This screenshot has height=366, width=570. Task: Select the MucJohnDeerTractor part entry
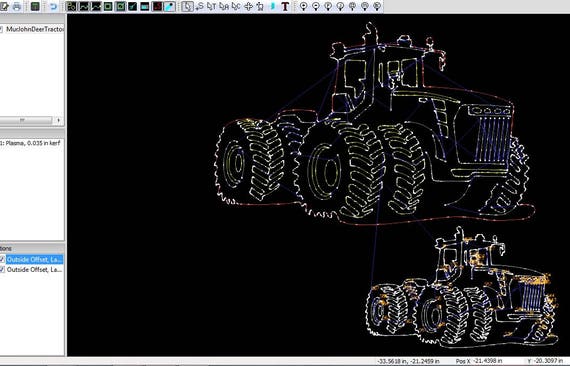35,29
